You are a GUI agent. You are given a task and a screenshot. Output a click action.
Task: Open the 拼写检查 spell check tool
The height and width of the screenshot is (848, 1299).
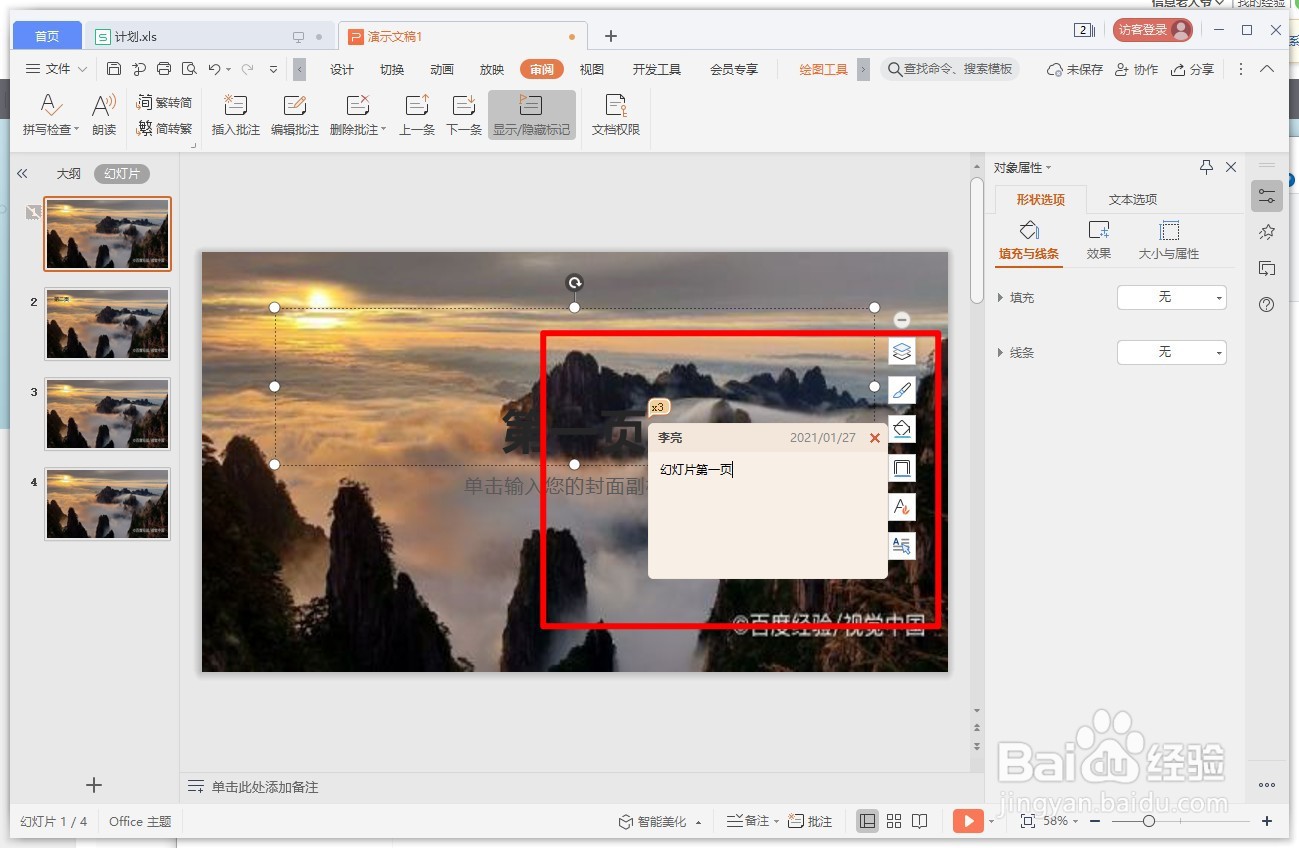tap(50, 115)
